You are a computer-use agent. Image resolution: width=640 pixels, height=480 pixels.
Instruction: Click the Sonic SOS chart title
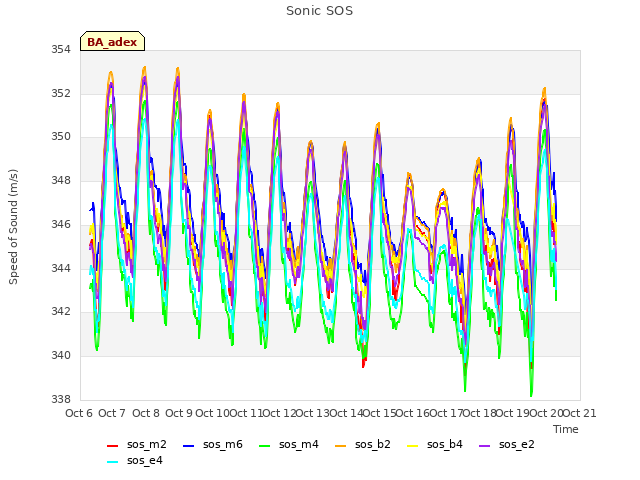coord(319,11)
